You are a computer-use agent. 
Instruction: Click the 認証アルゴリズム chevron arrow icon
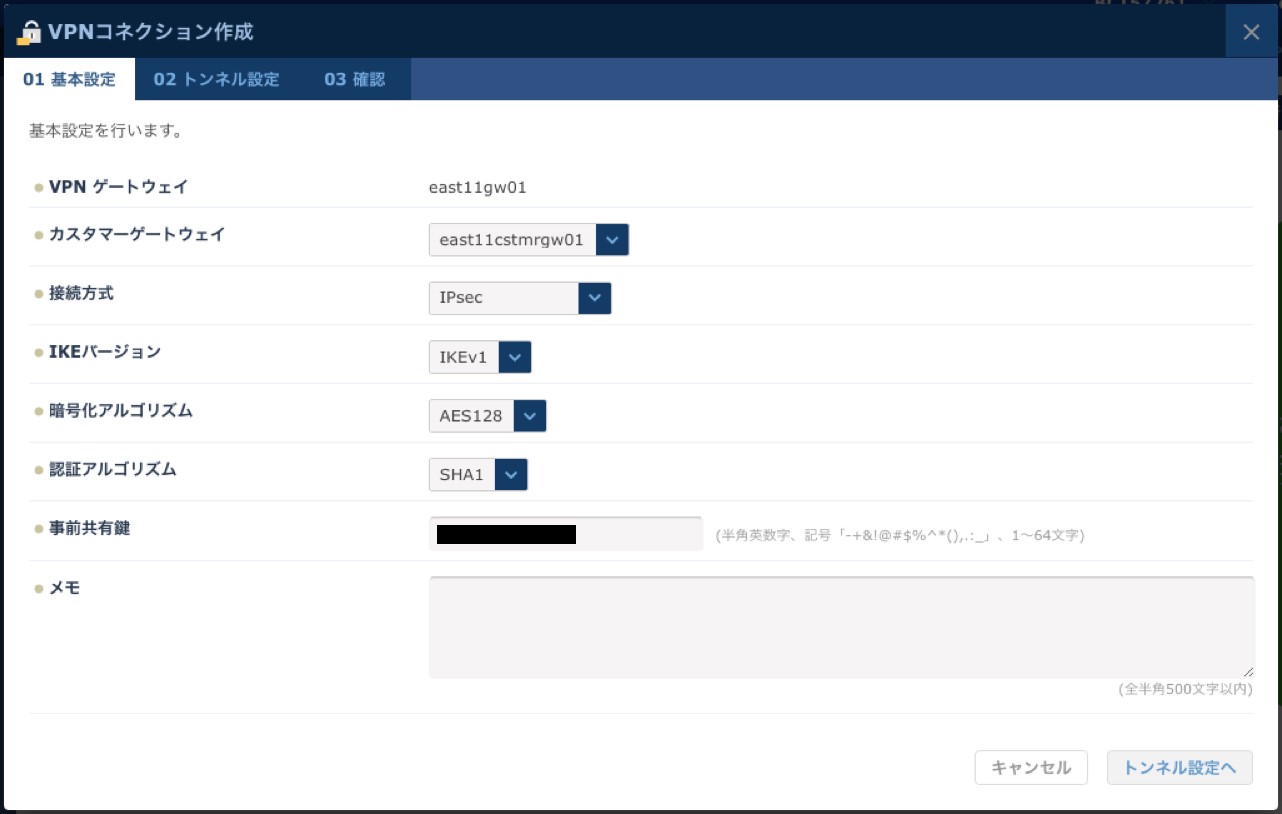click(x=511, y=475)
